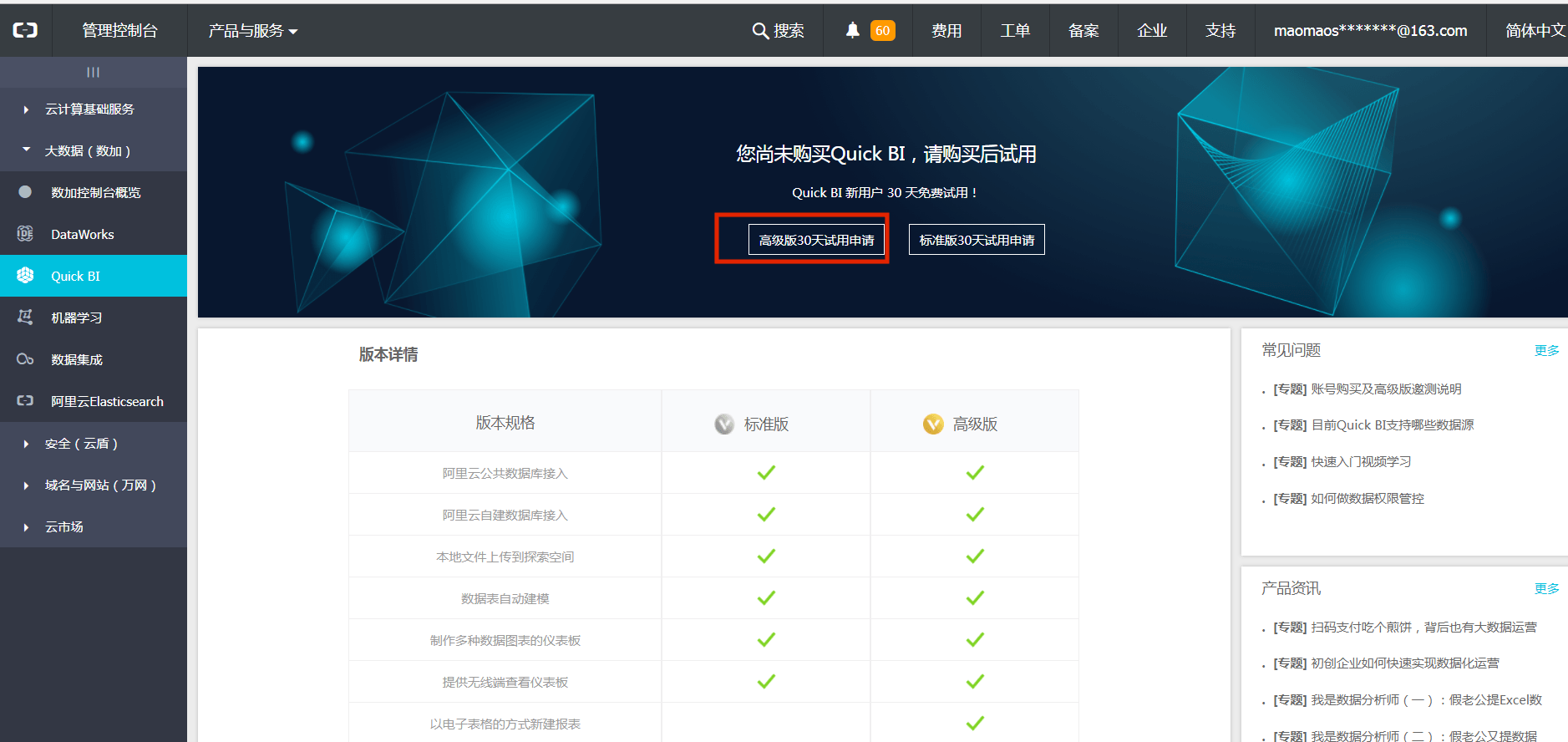Click 提供无线端查看仪表板 row label

[505, 683]
